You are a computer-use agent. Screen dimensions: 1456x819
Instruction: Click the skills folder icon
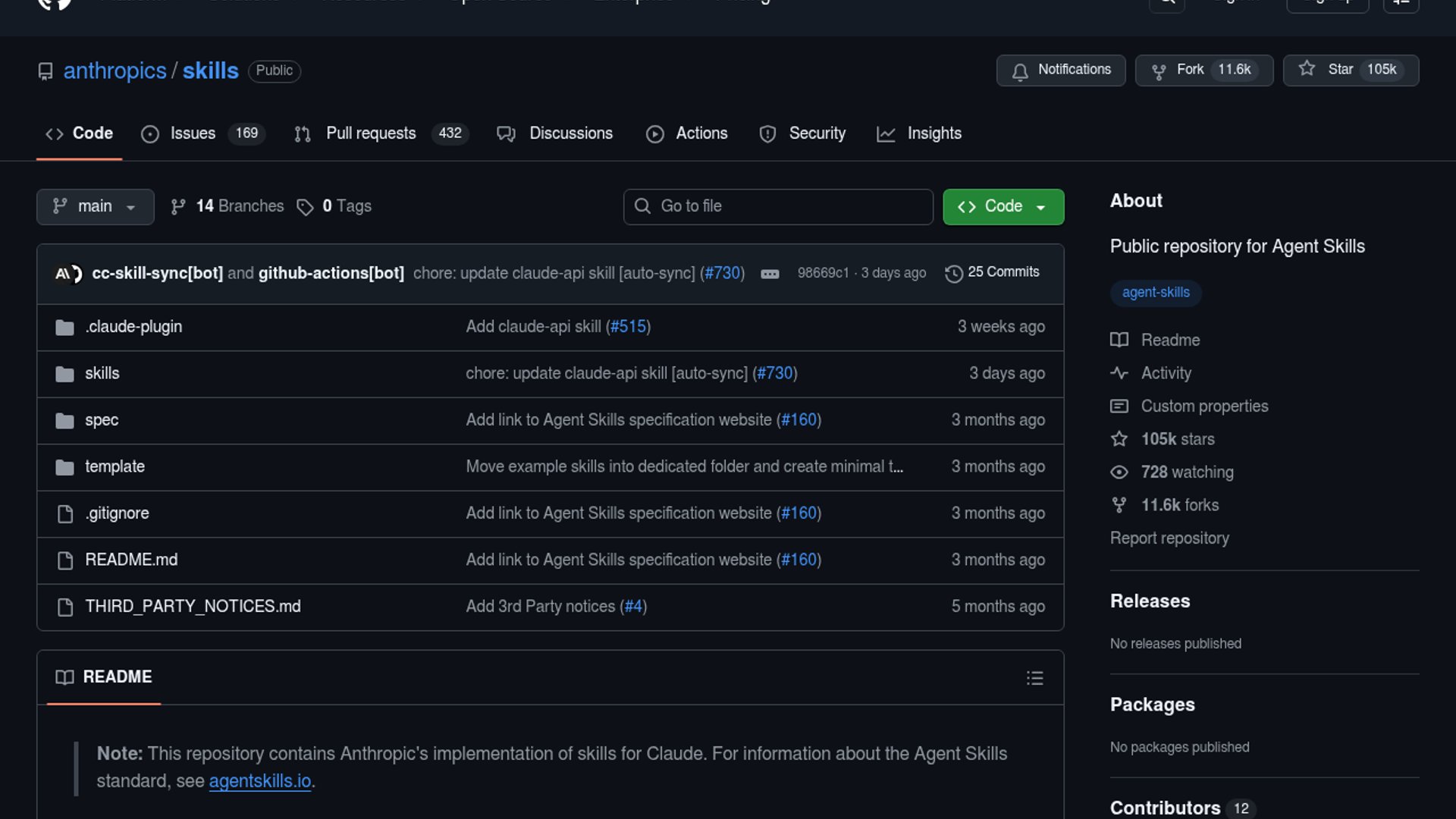pos(64,374)
